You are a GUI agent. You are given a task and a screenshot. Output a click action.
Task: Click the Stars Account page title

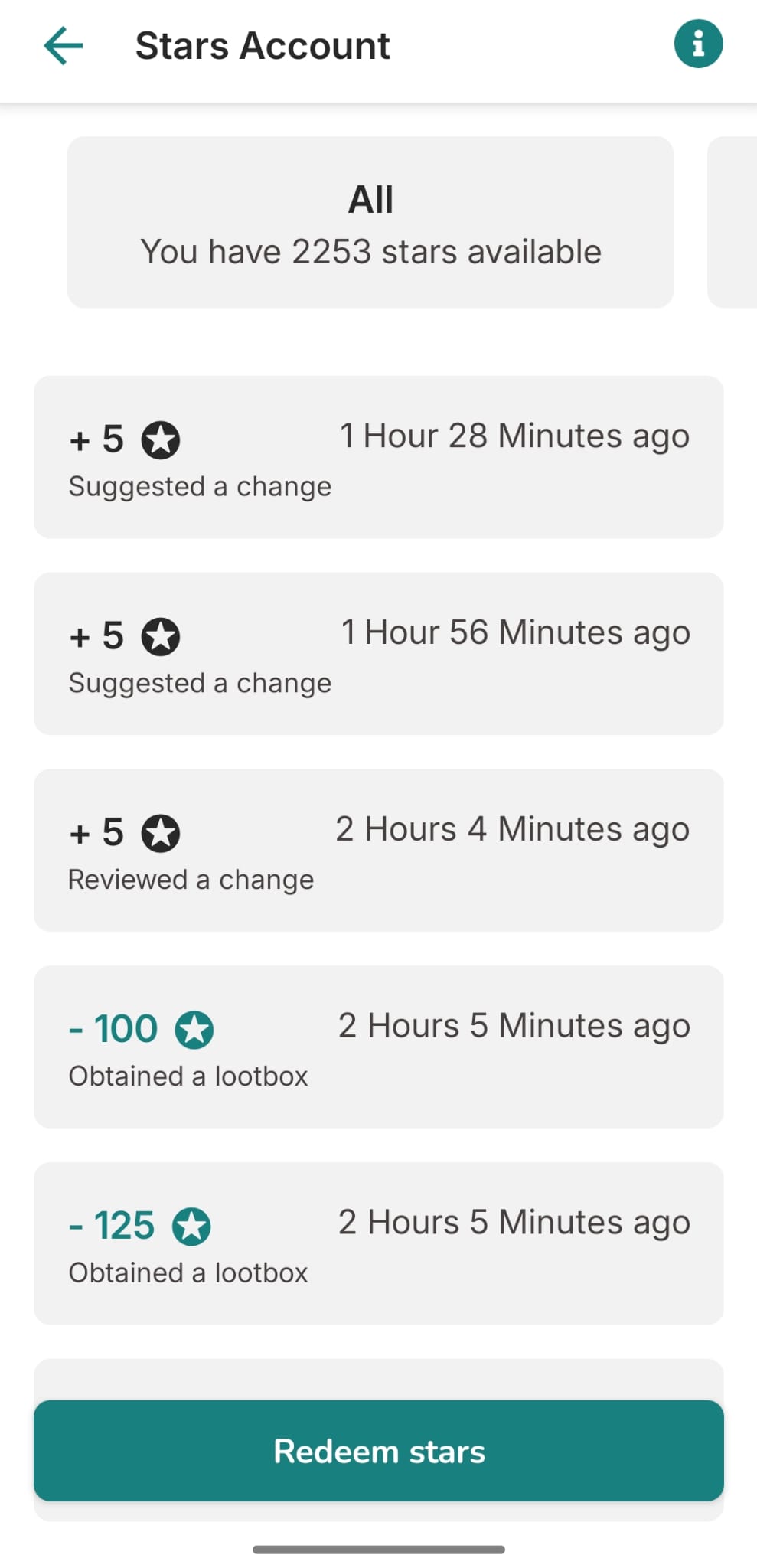pos(263,46)
